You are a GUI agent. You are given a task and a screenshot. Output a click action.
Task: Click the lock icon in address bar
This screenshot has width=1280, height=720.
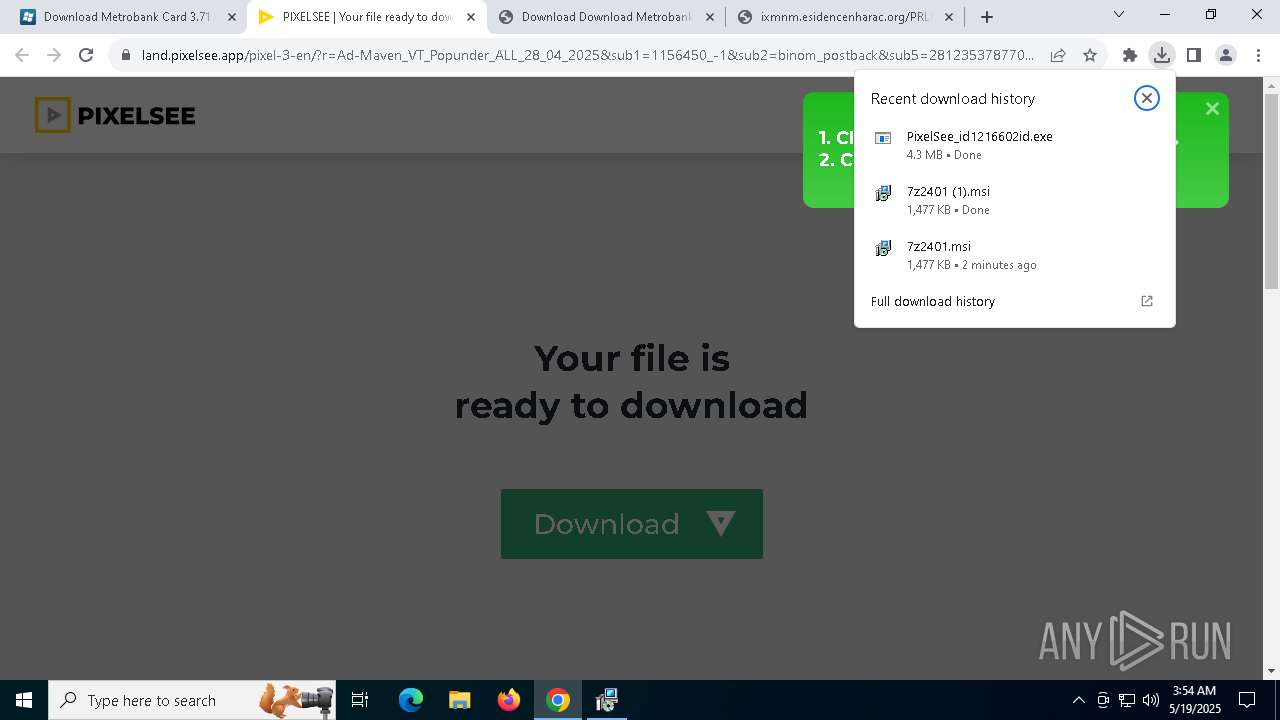click(126, 55)
